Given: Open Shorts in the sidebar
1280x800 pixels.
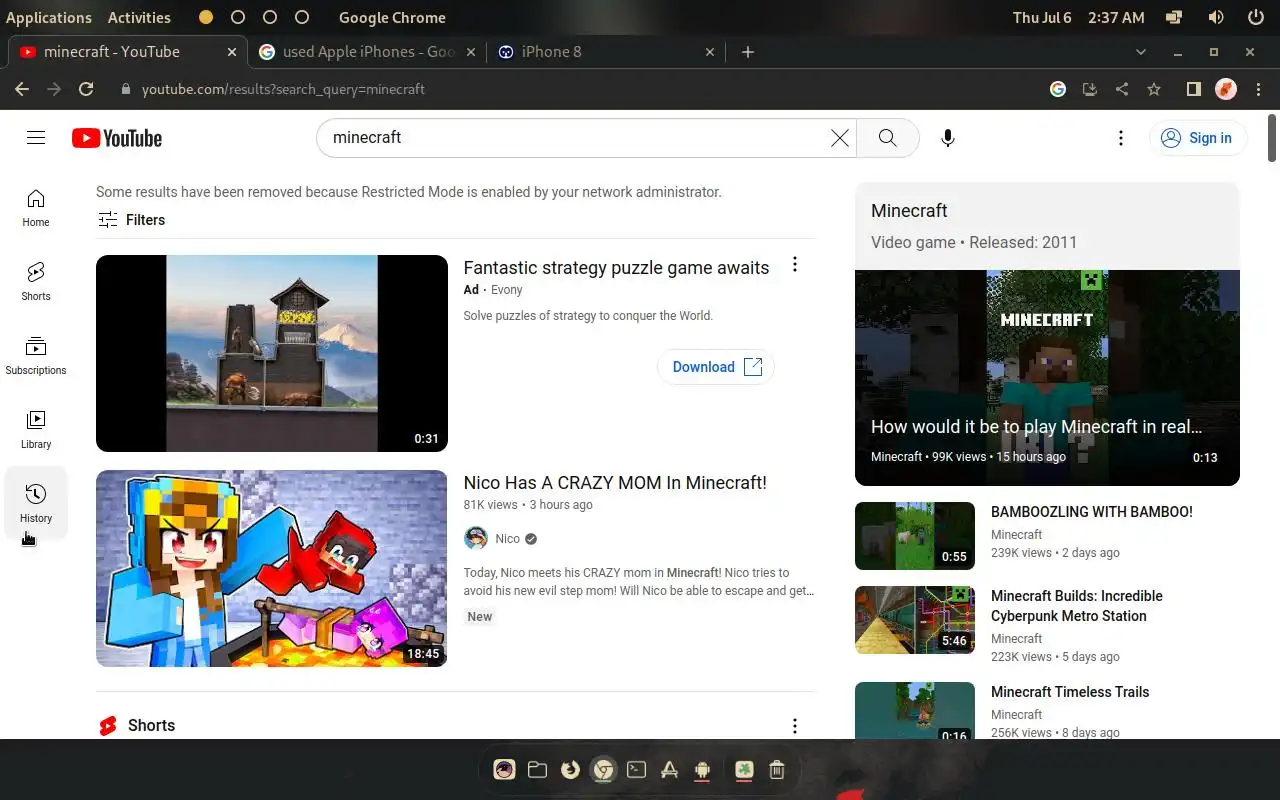Looking at the screenshot, I should (x=36, y=282).
